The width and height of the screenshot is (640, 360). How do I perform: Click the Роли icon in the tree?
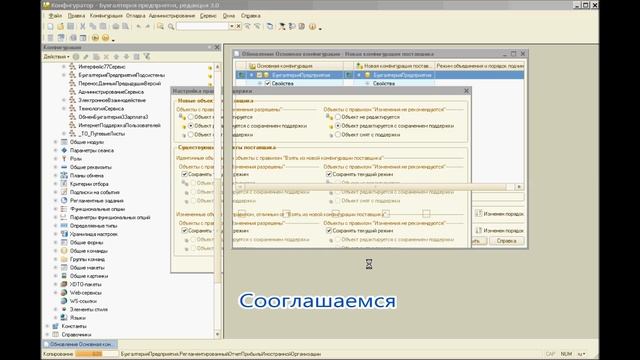coord(64,158)
